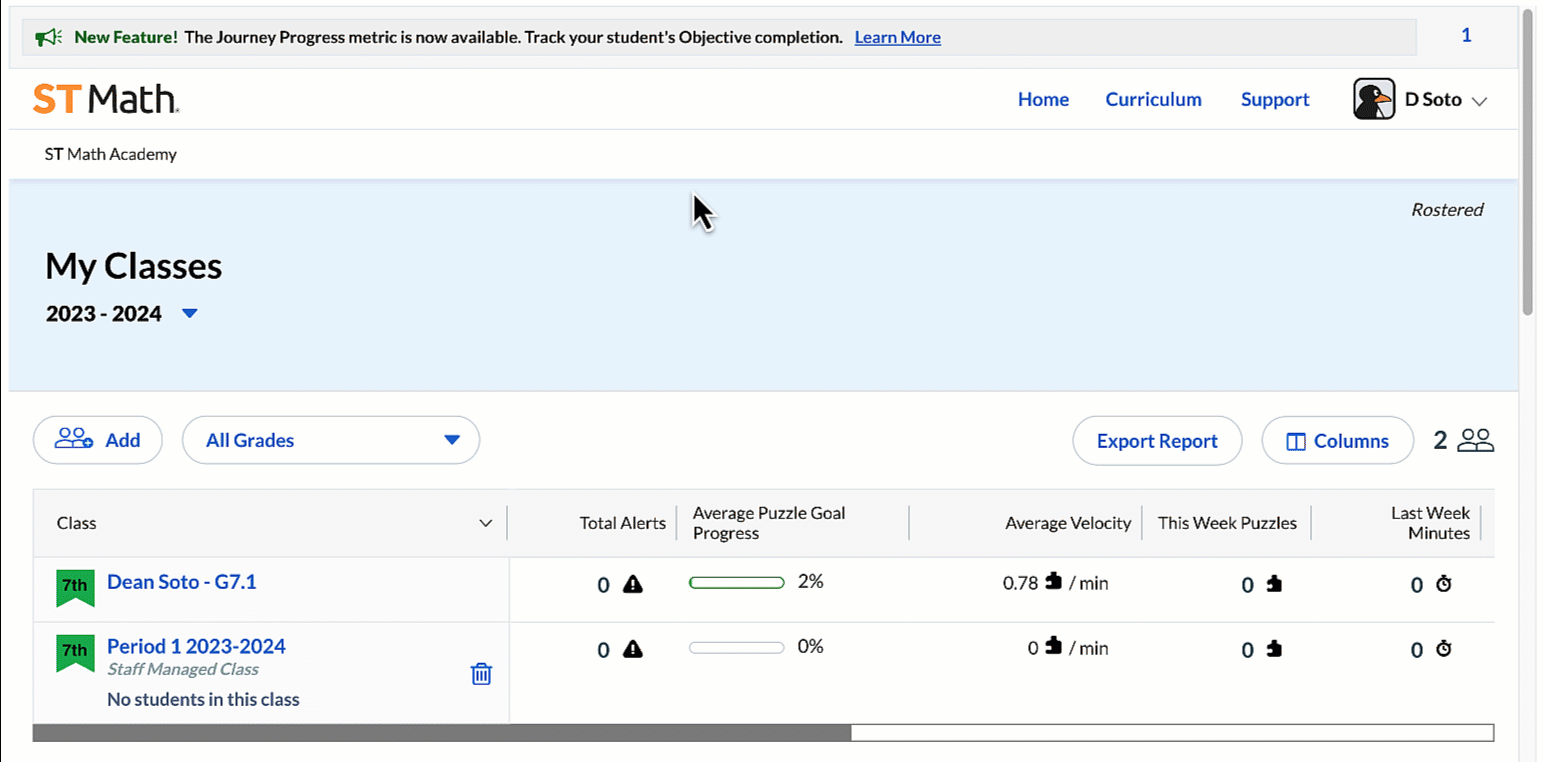Click the Rostered label
This screenshot has height=762, width=1543.
point(1447,210)
